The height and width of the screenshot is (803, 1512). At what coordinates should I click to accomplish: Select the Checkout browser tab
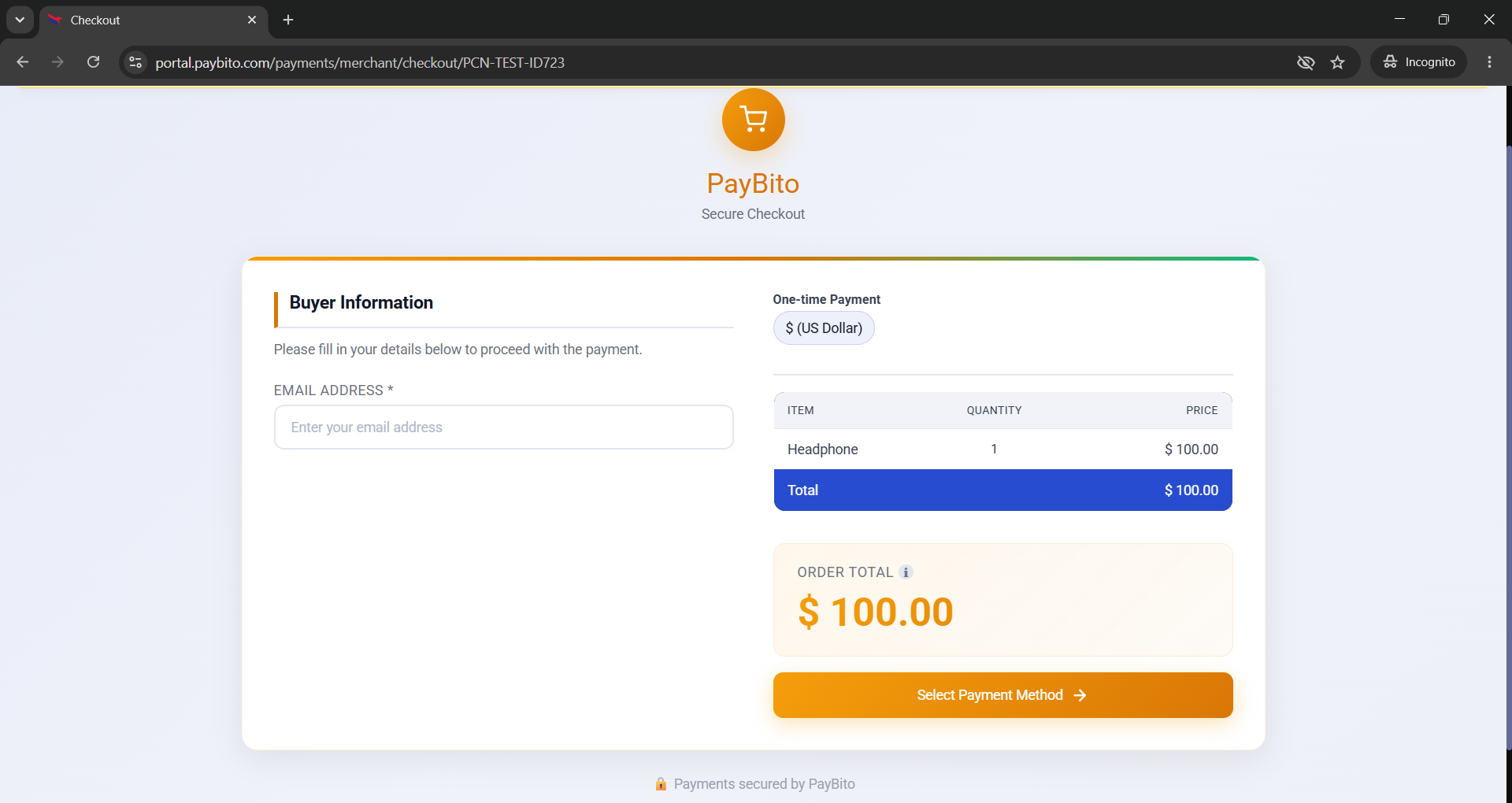pyautogui.click(x=154, y=20)
